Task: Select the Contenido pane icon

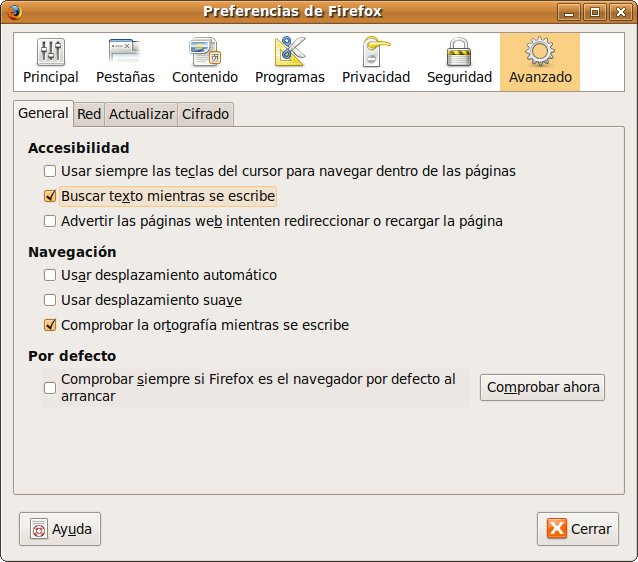Action: (204, 61)
